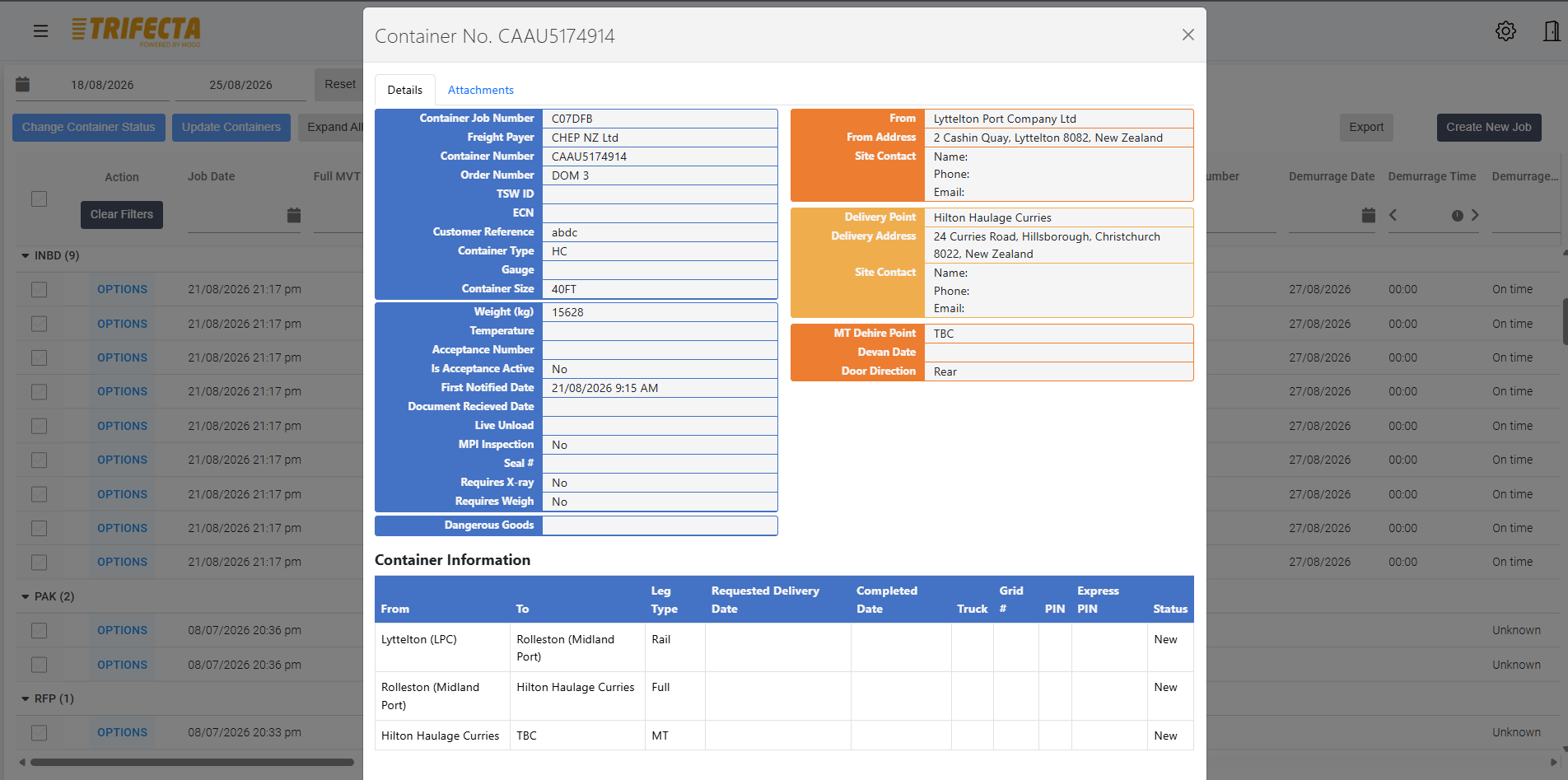Click Update Containers button
The width and height of the screenshot is (1568, 780).
231,127
